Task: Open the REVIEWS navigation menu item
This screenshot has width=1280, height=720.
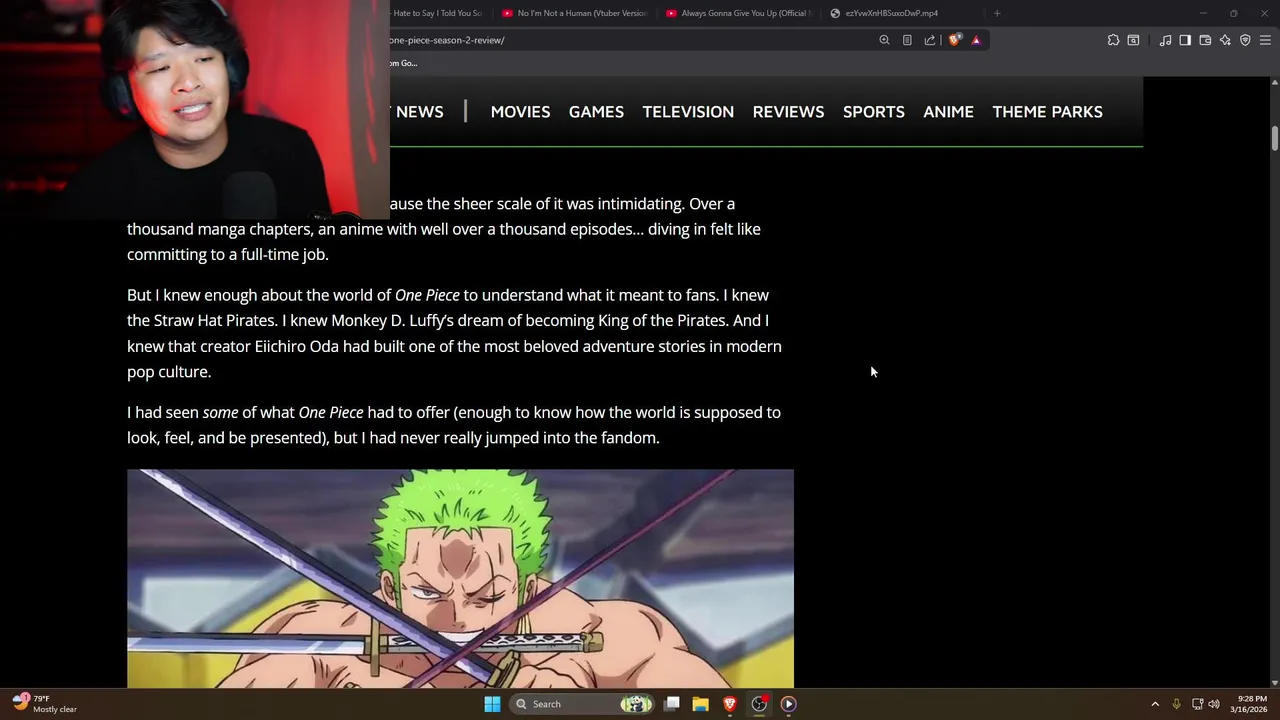Action: pyautogui.click(x=788, y=112)
